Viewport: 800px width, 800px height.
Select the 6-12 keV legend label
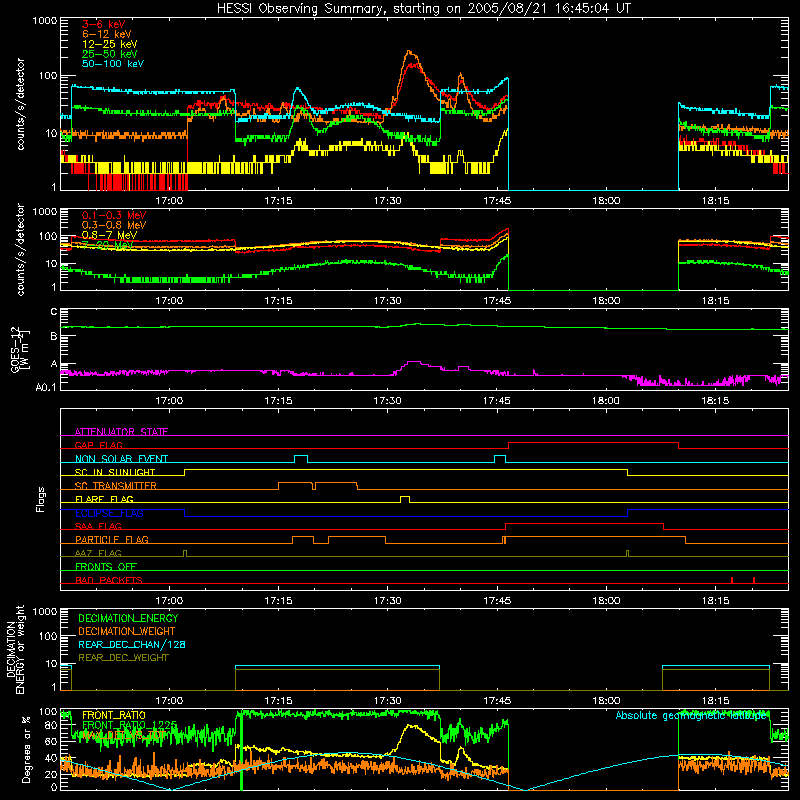click(107, 34)
